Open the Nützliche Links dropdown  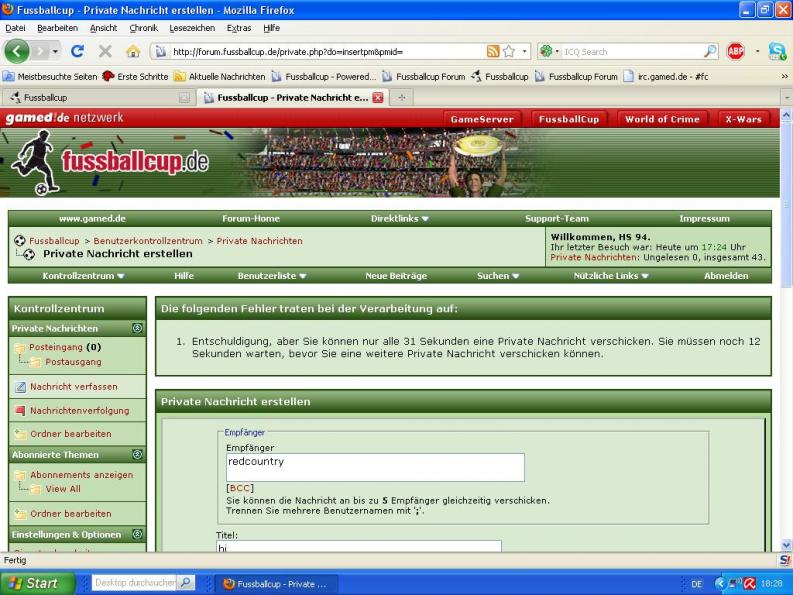(x=611, y=275)
